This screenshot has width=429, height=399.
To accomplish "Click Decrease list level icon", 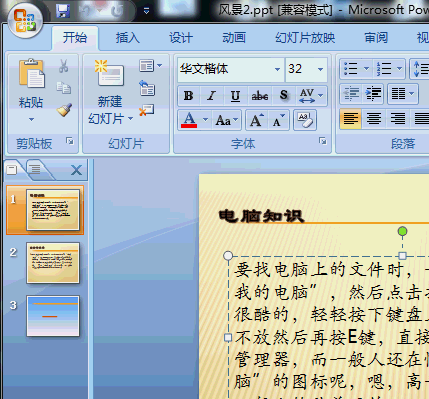I will pos(351,94).
